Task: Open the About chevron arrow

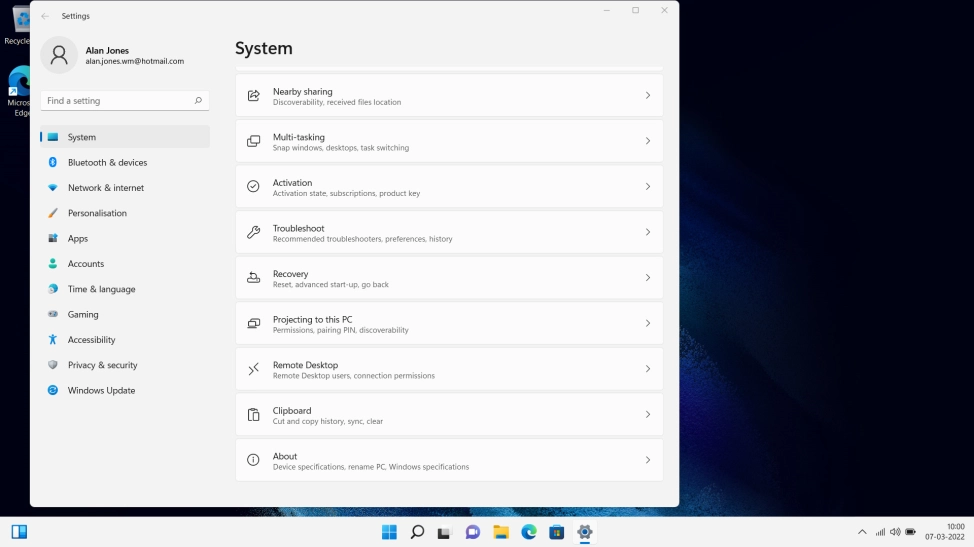Action: pos(647,460)
